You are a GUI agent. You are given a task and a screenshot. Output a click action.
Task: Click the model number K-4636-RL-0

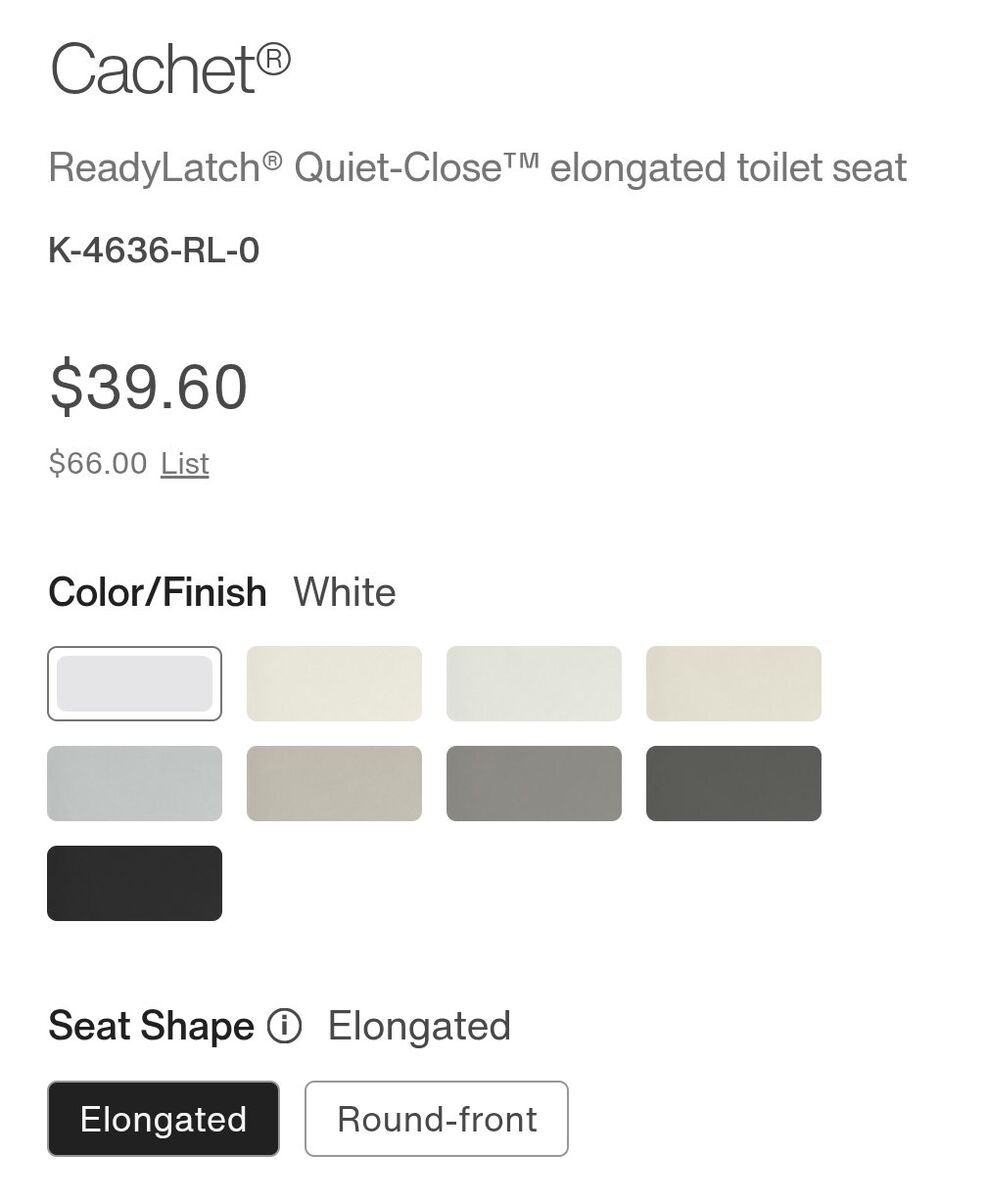(154, 250)
